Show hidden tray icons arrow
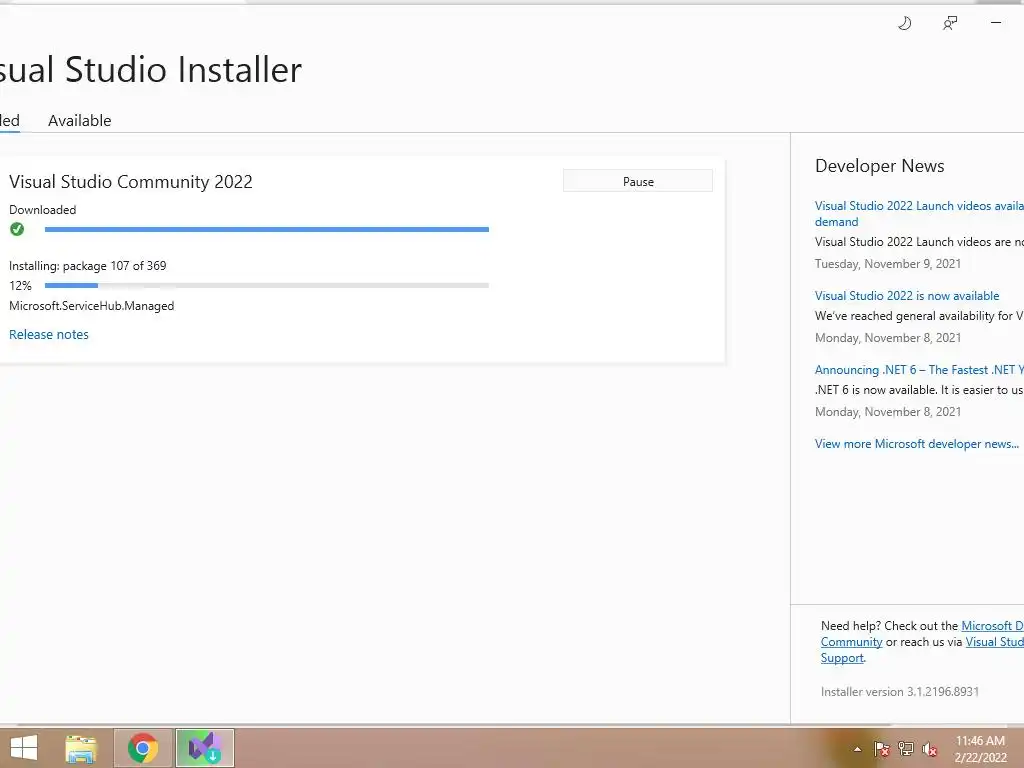Screen dimensions: 1024x768 click(x=857, y=750)
